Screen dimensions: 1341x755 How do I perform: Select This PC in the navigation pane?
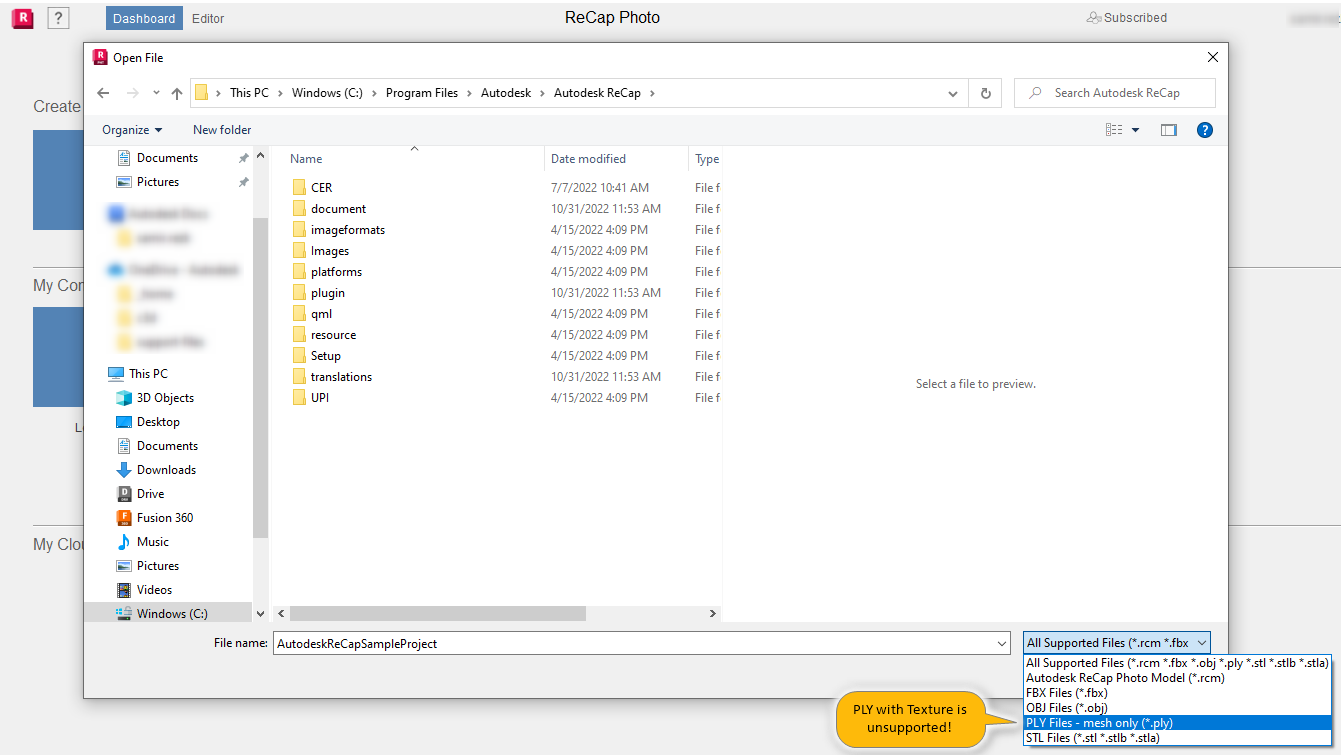click(138, 374)
